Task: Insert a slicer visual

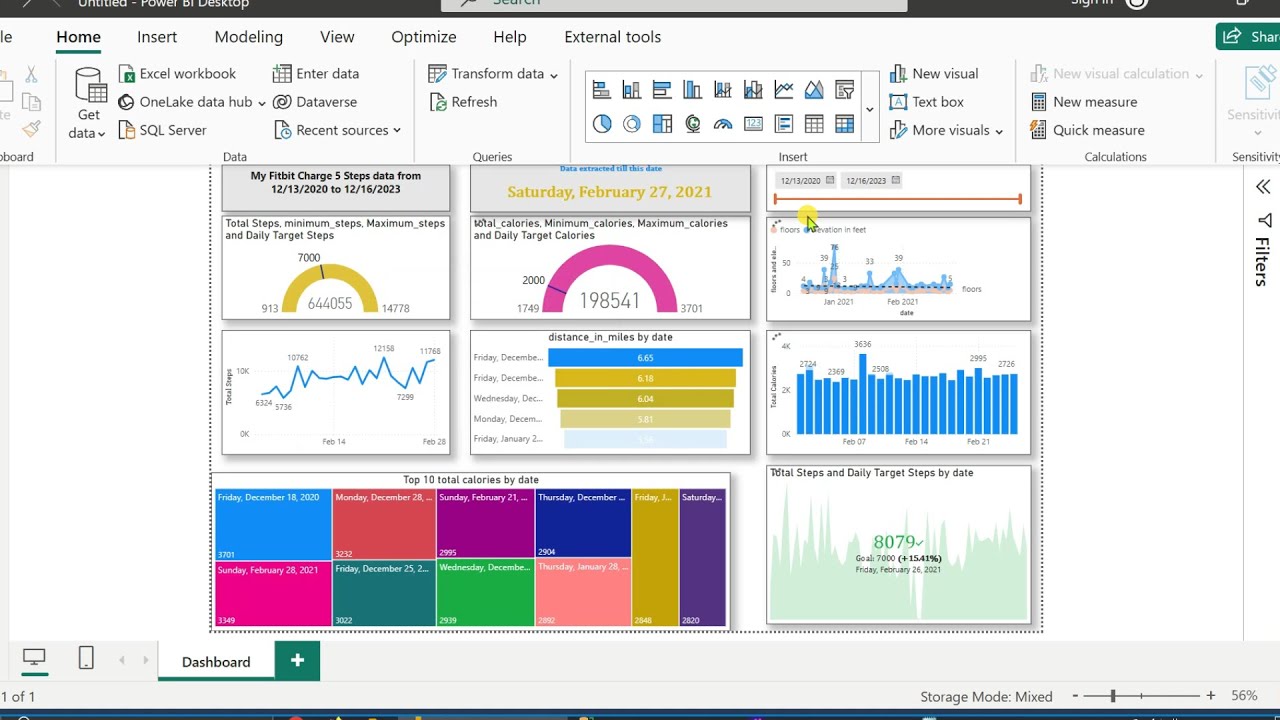Action: click(x=845, y=91)
